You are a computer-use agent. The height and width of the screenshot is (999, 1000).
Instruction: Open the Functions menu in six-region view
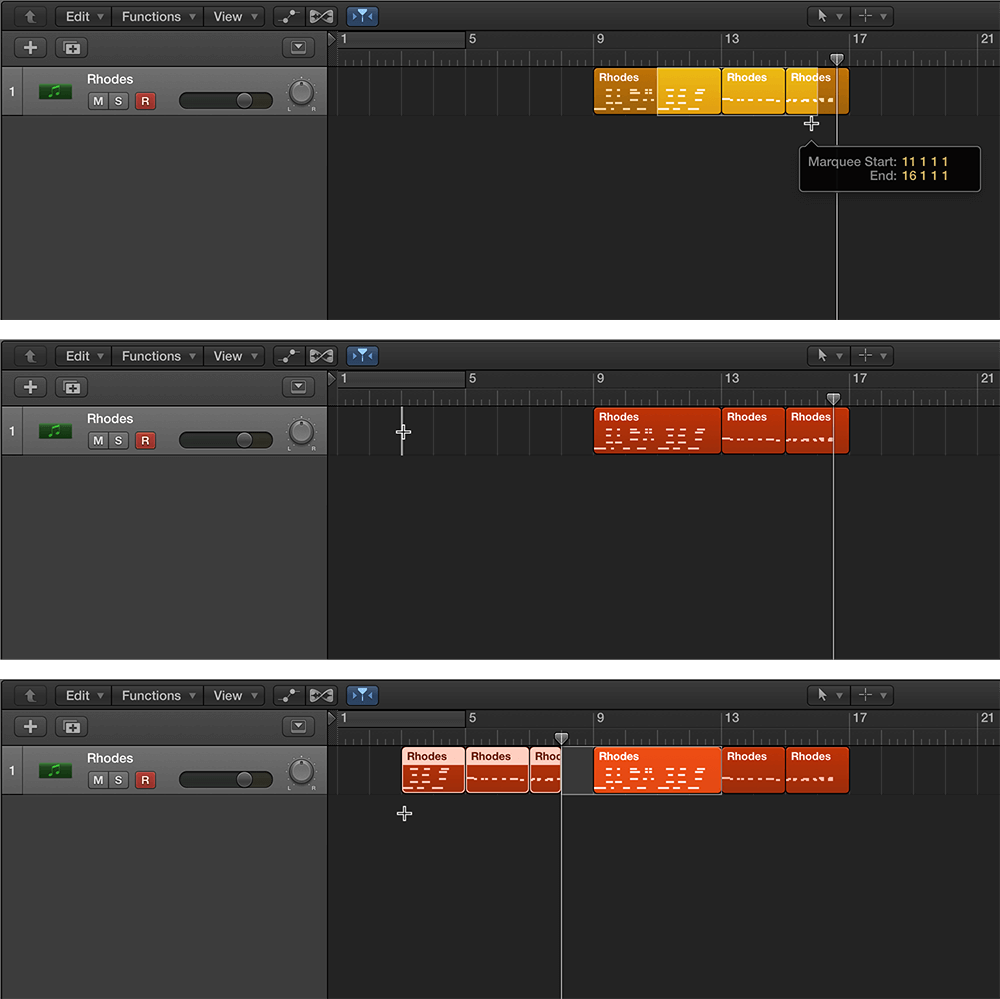(x=158, y=695)
